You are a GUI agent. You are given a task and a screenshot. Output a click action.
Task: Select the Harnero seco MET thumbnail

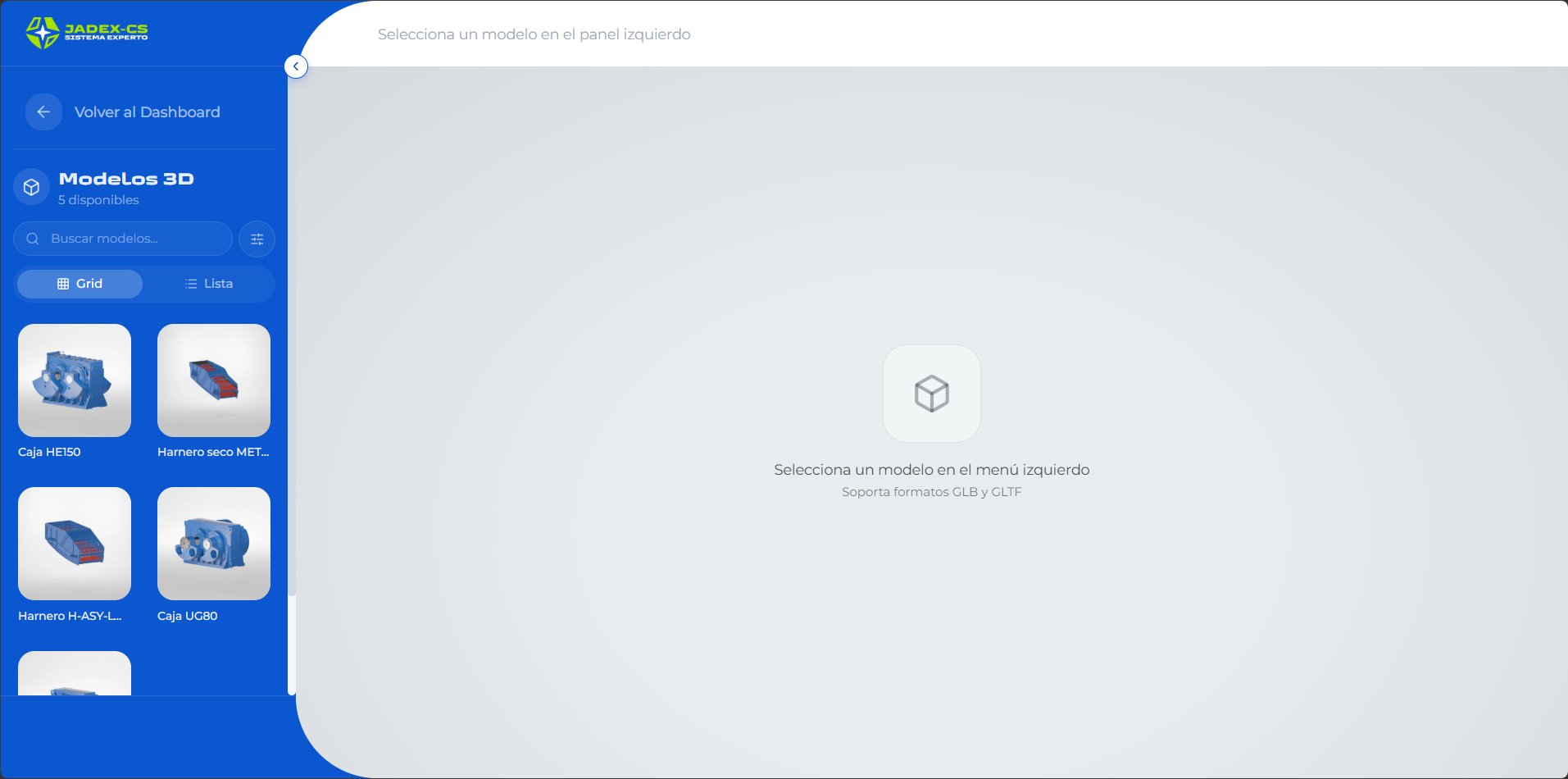[x=214, y=380]
